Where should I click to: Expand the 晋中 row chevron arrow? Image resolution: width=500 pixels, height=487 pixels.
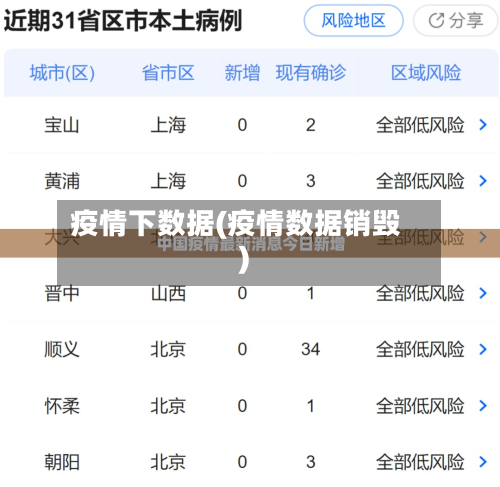point(483,293)
